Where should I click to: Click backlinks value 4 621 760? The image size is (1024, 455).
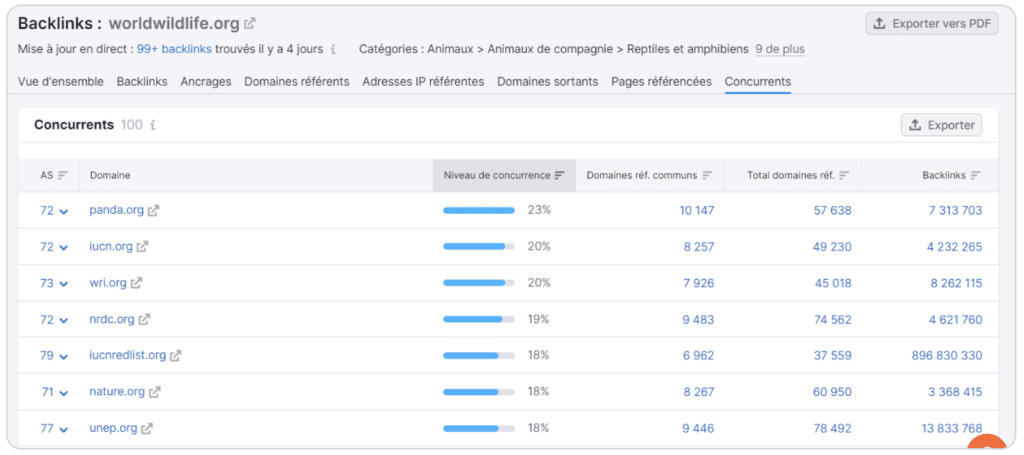coord(953,319)
